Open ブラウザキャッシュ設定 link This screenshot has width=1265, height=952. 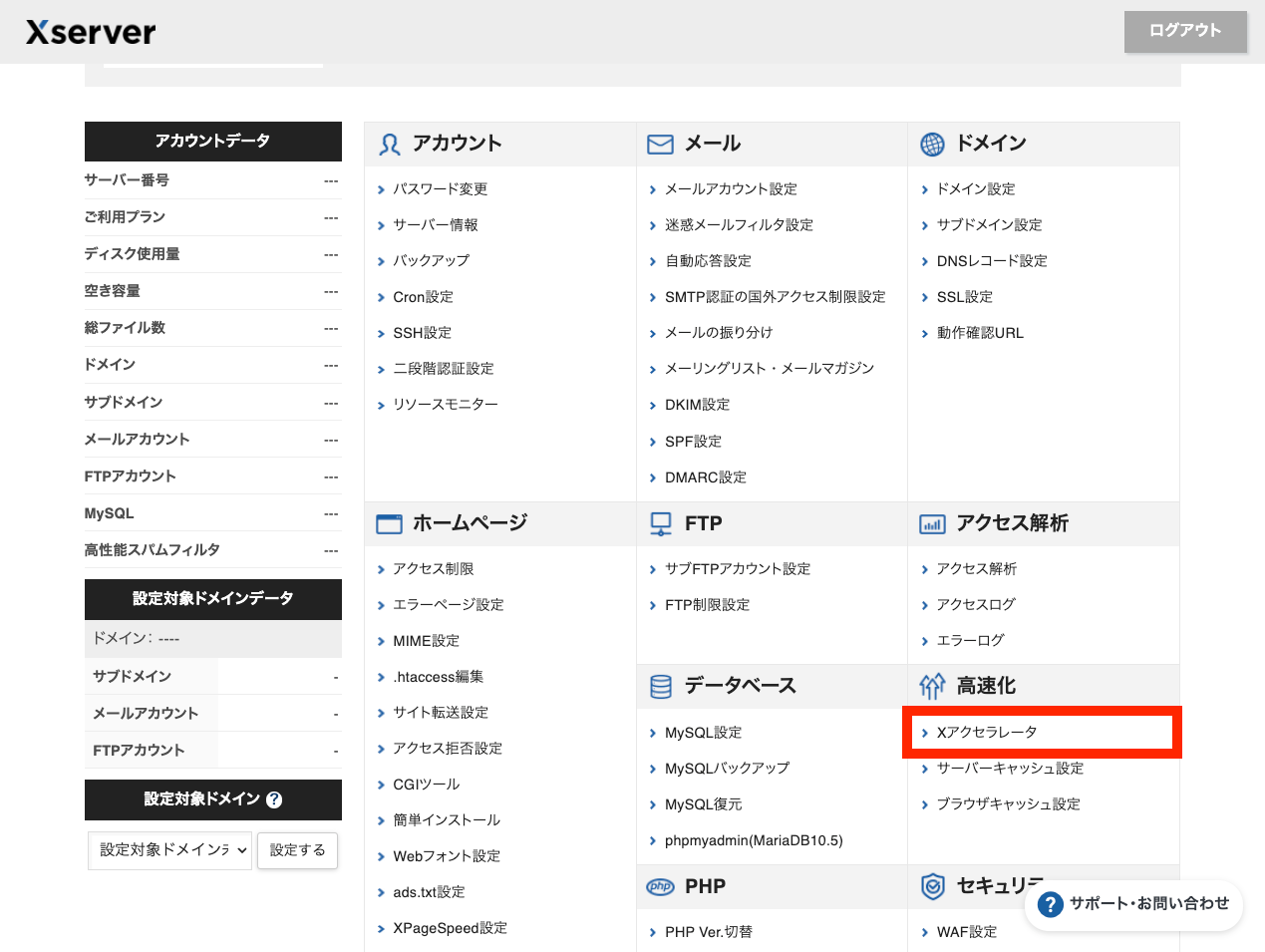[x=1008, y=803]
